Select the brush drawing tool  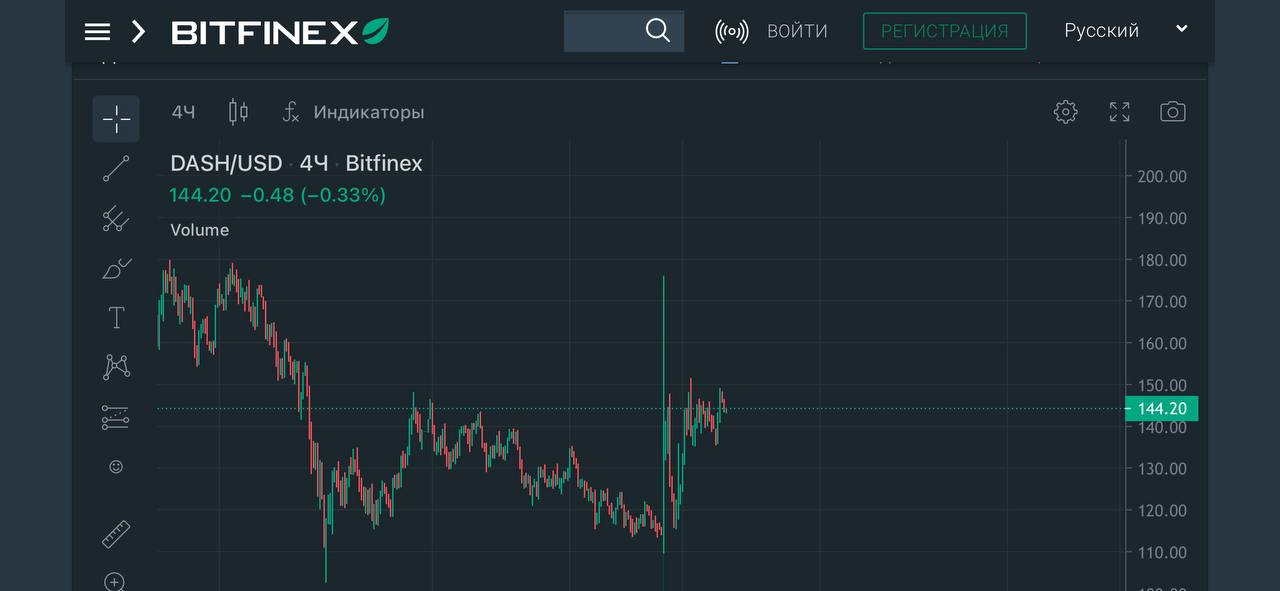click(116, 269)
